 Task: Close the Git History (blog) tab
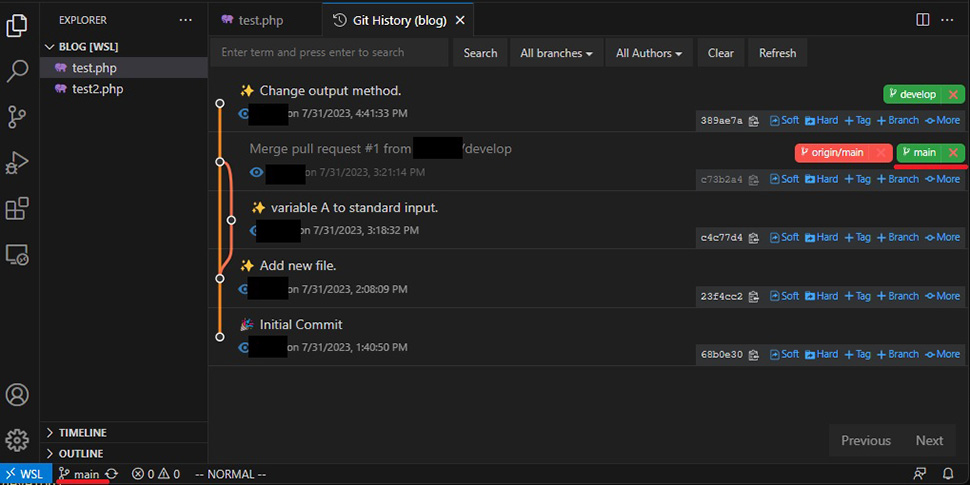460,20
